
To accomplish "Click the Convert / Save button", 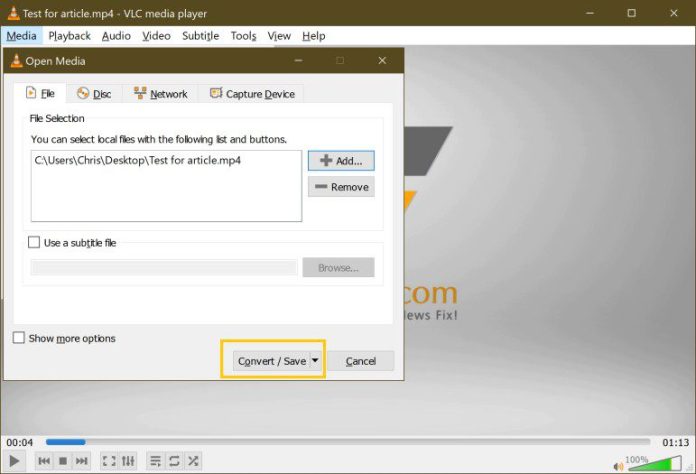I will (271, 361).
